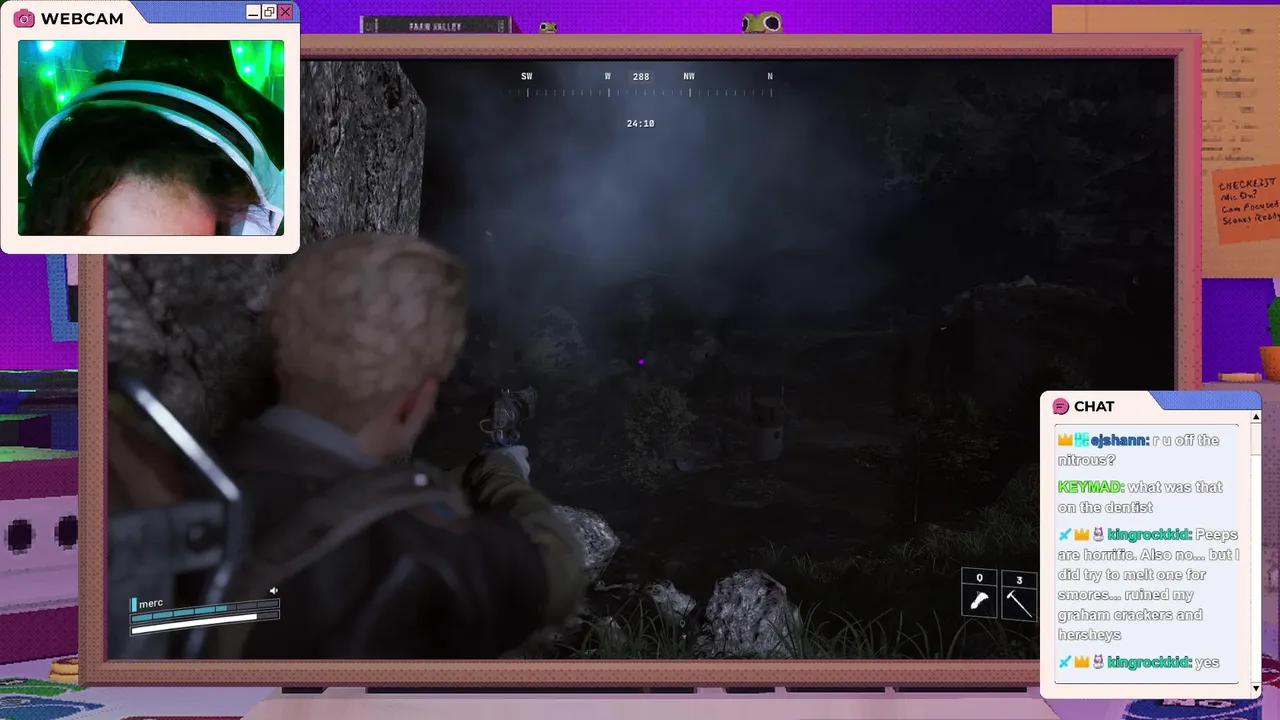Click the speaker icon above merc's bars
This screenshot has height=720, width=1280.
pyautogui.click(x=273, y=591)
